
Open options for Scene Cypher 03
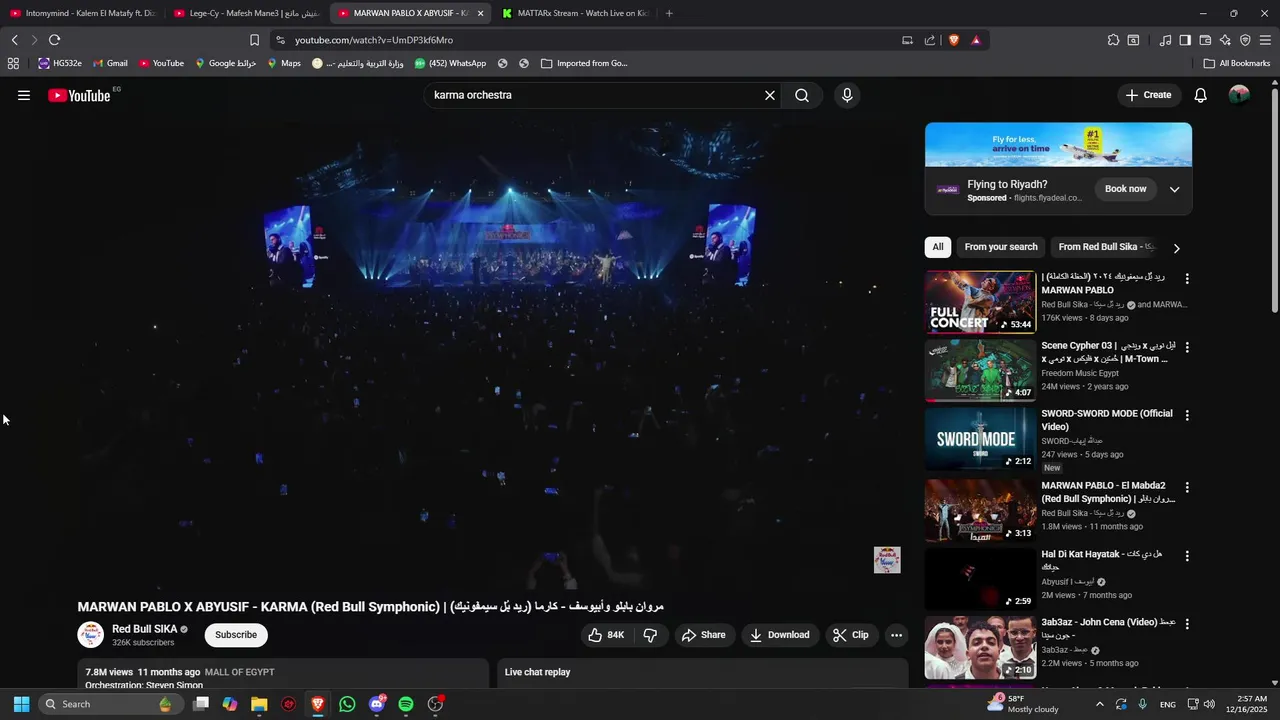1187,347
